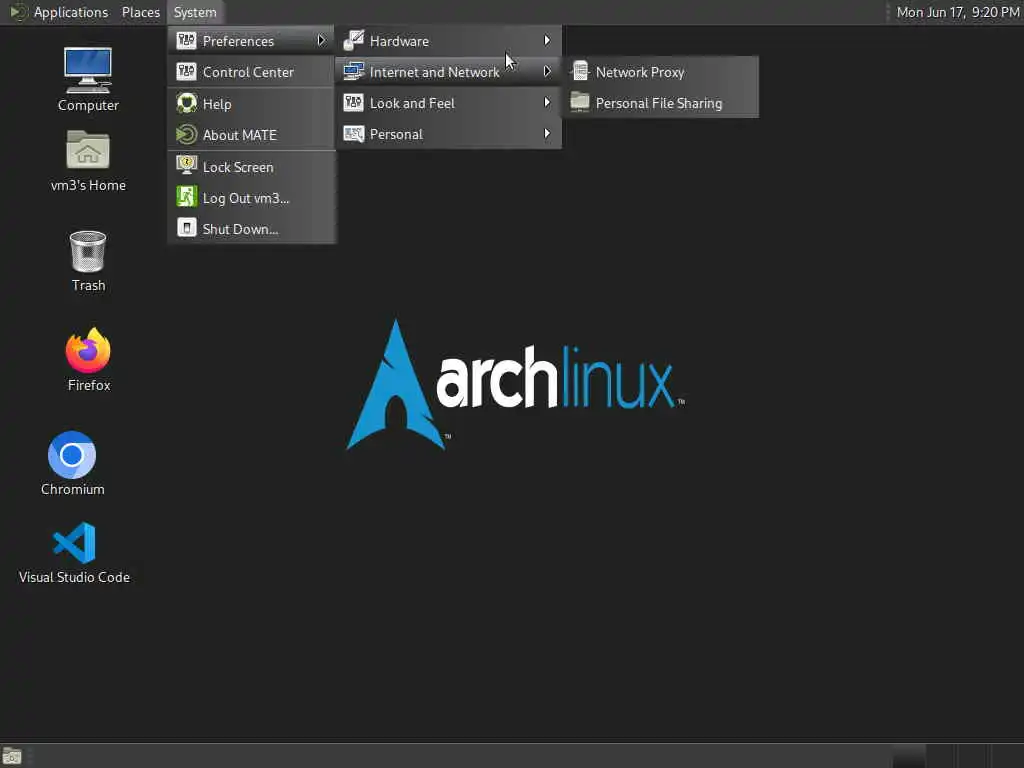The image size is (1024, 768).
Task: Choose the Lock Screen entry
Action: coord(252,167)
